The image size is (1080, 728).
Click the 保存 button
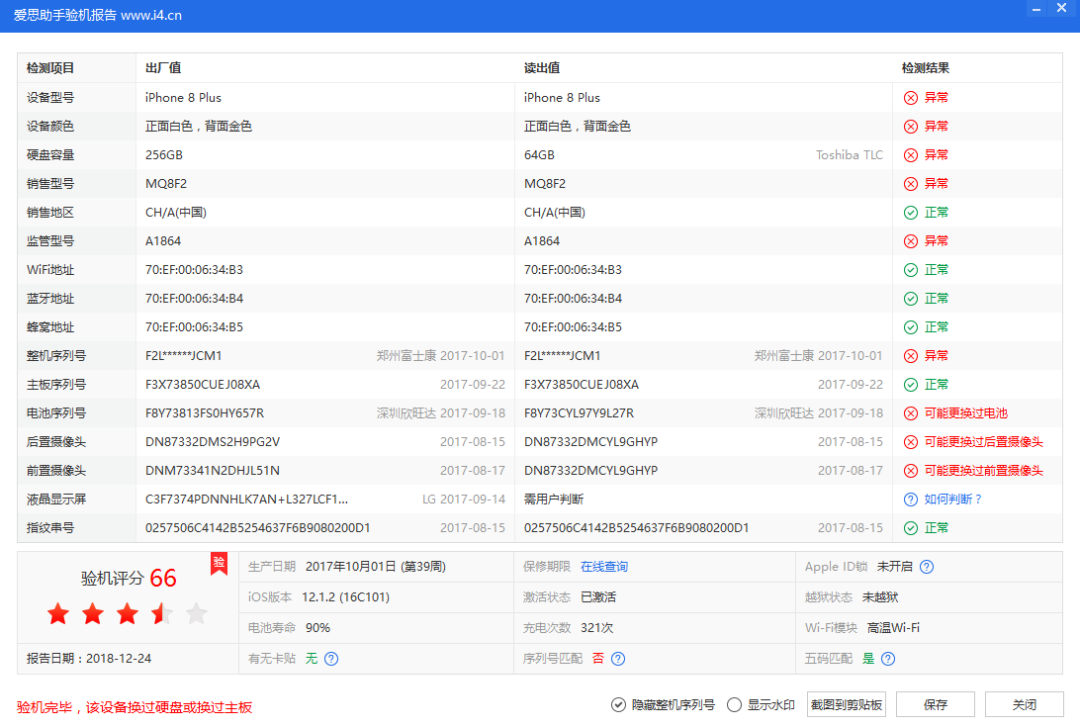[x=935, y=705]
